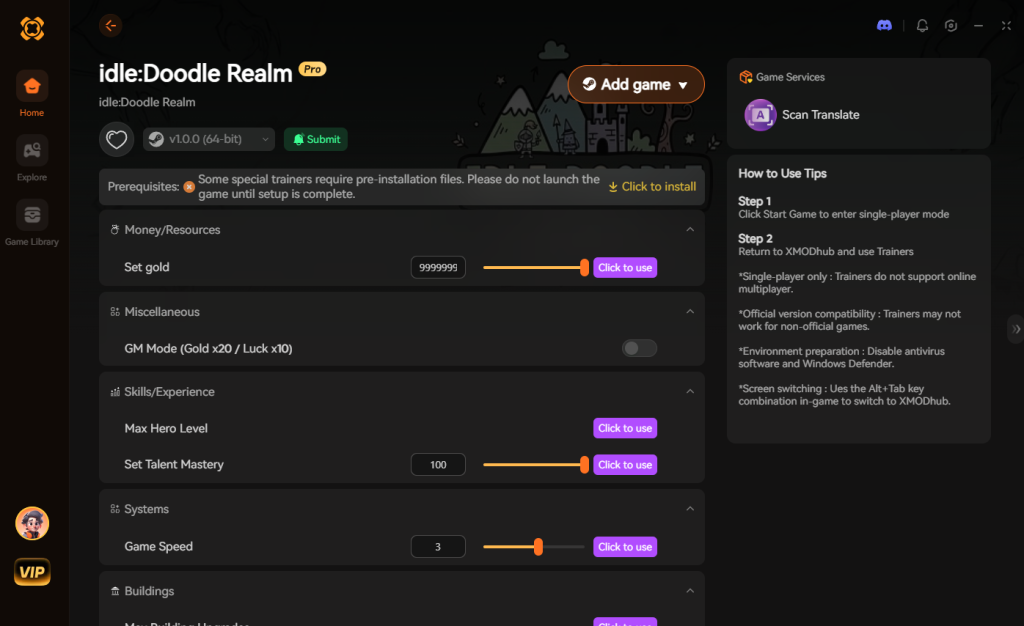The height and width of the screenshot is (626, 1024).
Task: Click the Buildings section icon
Action: pos(115,591)
